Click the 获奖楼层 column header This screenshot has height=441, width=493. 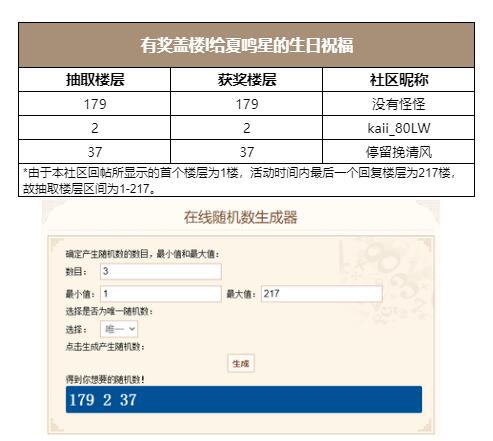247,80
